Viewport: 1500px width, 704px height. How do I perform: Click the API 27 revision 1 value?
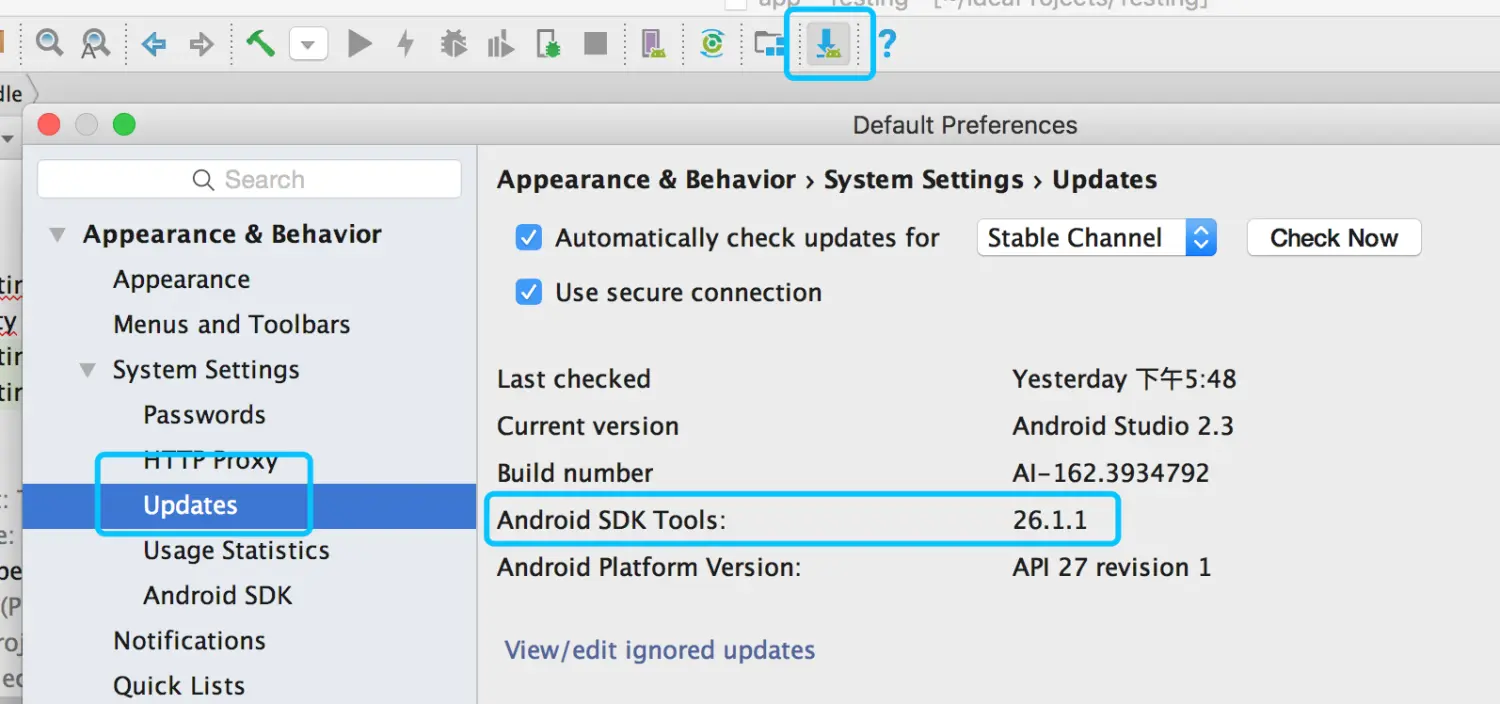click(x=1111, y=567)
